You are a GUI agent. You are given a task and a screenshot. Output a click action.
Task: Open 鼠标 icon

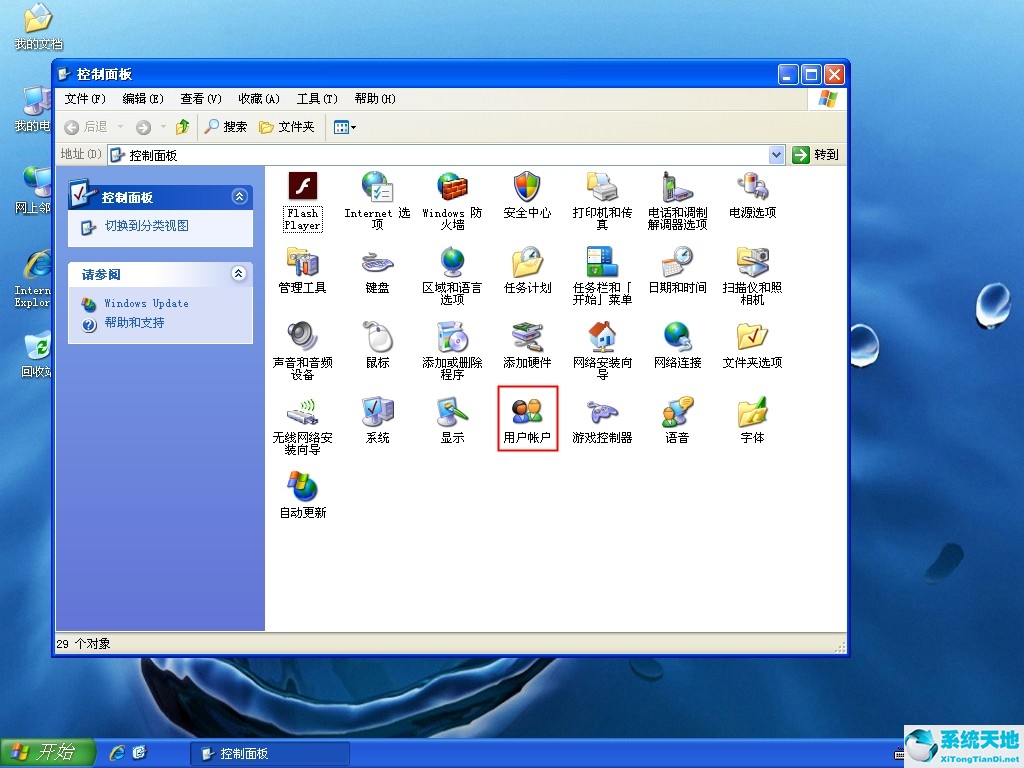377,345
